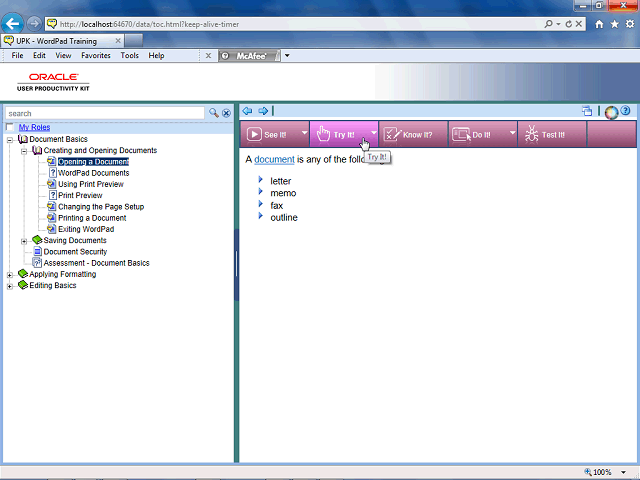Open a new browser tab

(x=133, y=41)
